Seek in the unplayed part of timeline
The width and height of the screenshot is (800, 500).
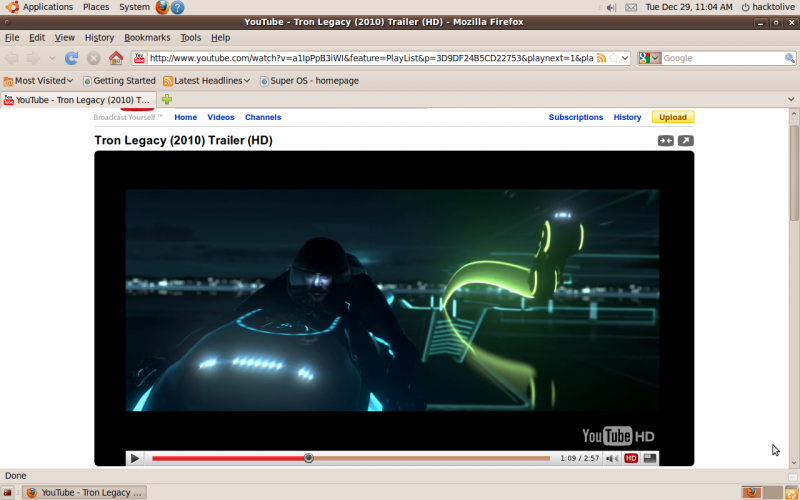tap(432, 458)
